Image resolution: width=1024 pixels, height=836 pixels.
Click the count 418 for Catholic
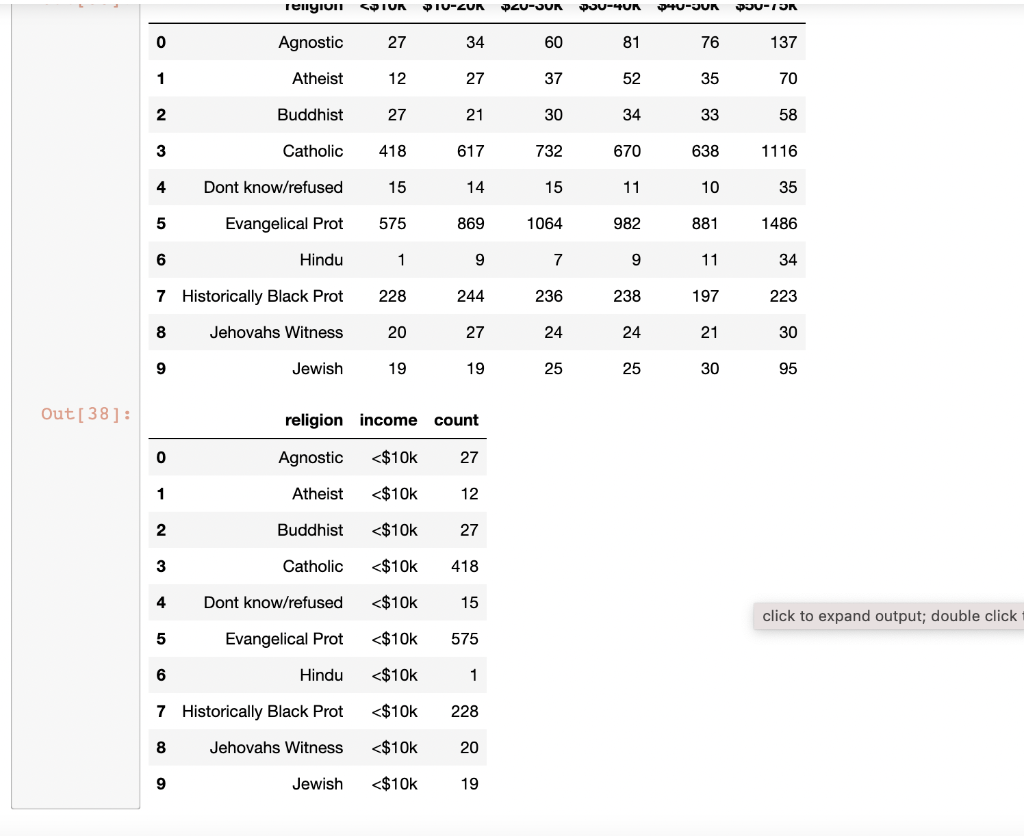click(x=466, y=566)
